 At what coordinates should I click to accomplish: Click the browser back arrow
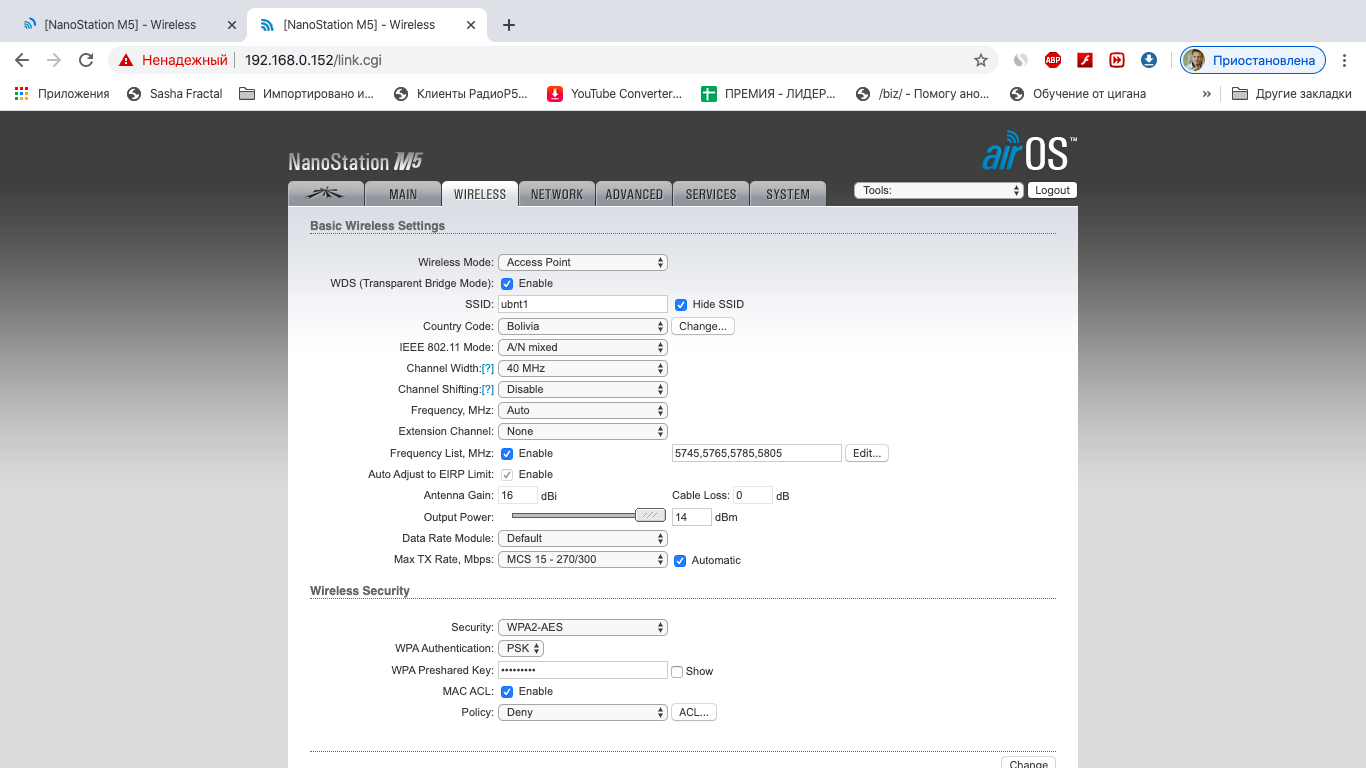point(22,60)
